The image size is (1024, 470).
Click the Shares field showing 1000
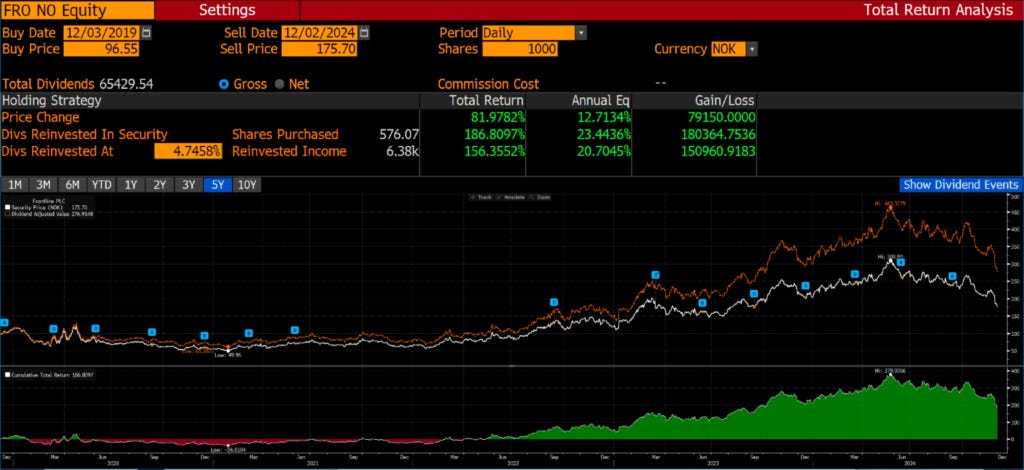click(520, 49)
